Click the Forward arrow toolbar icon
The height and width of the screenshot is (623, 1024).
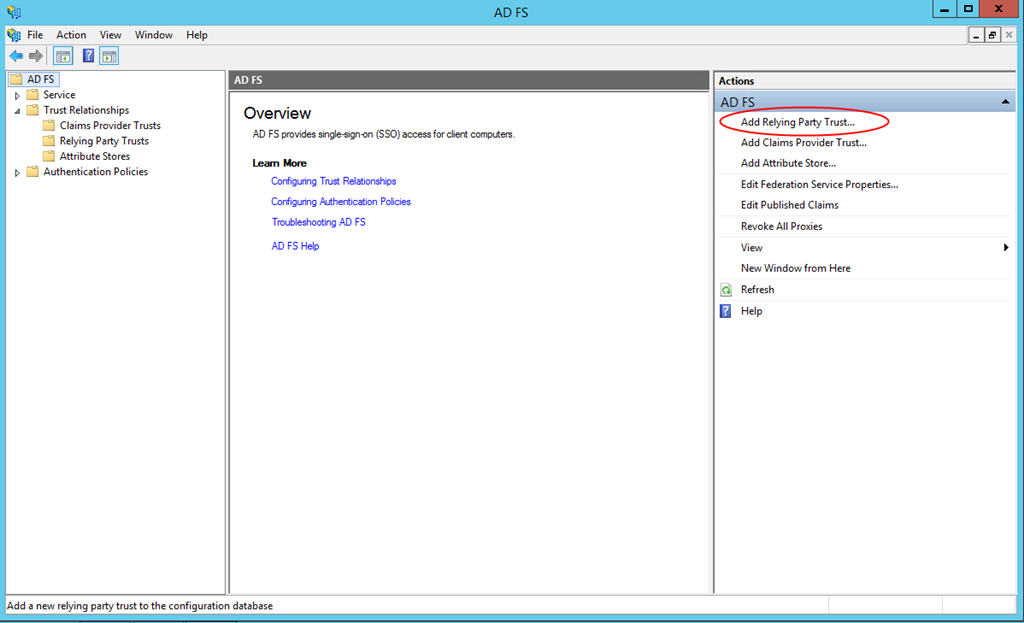(x=36, y=56)
